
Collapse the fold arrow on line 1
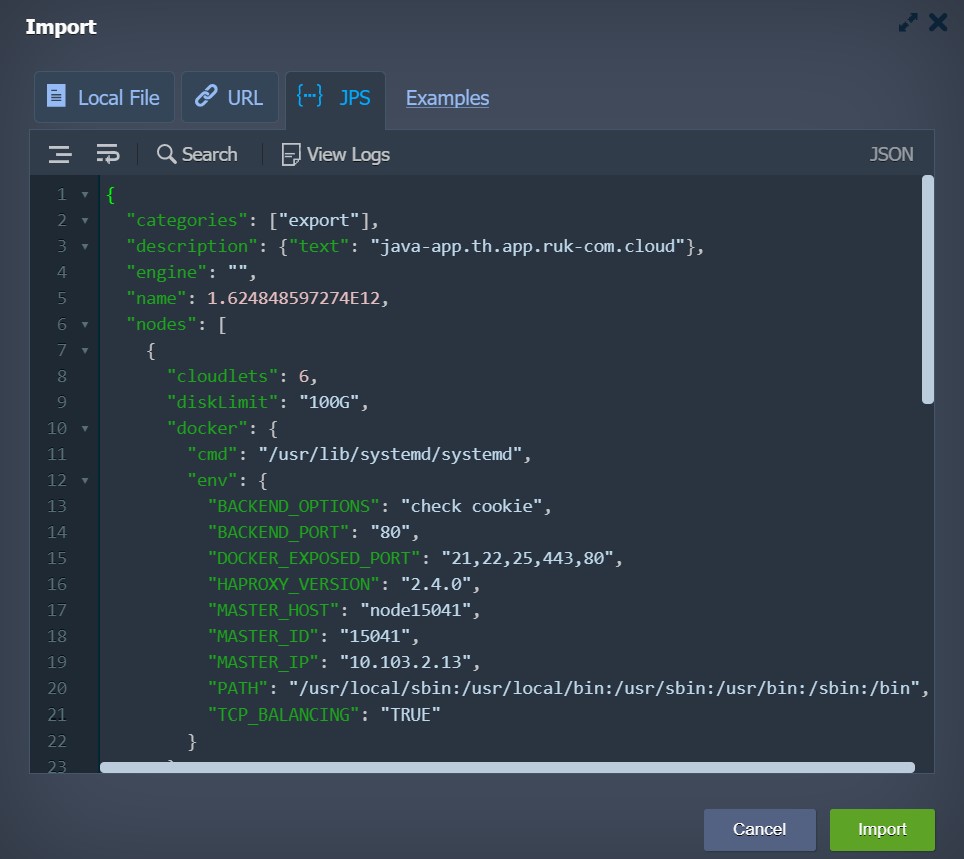tap(85, 195)
